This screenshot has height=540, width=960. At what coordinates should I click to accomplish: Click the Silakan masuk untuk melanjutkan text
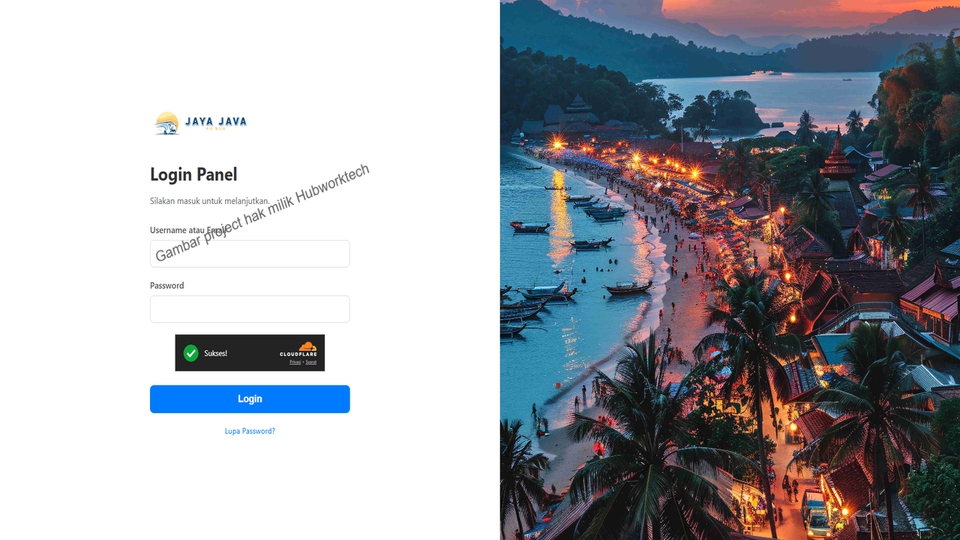coord(209,201)
